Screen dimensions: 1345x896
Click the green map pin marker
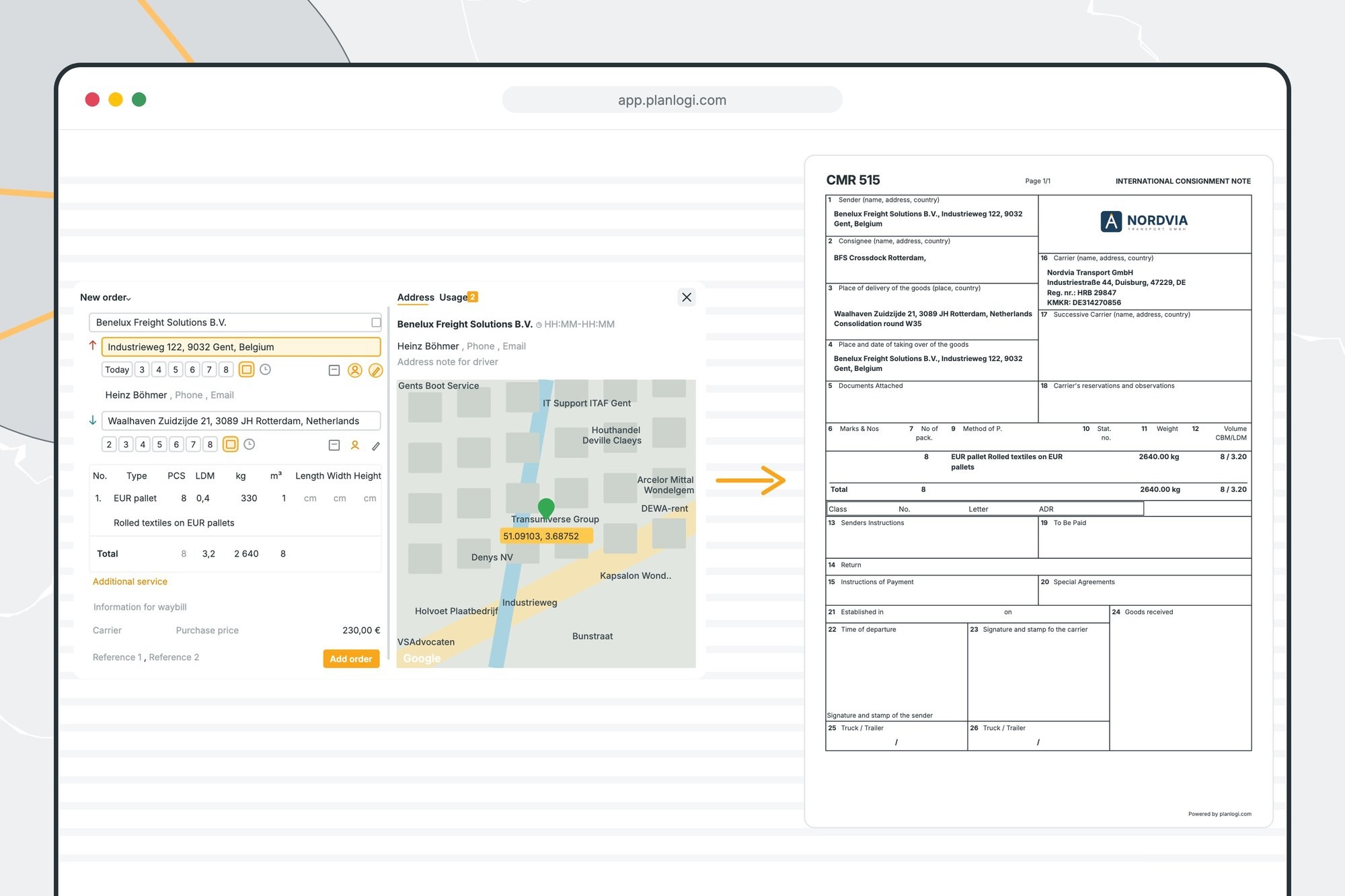coord(546,509)
